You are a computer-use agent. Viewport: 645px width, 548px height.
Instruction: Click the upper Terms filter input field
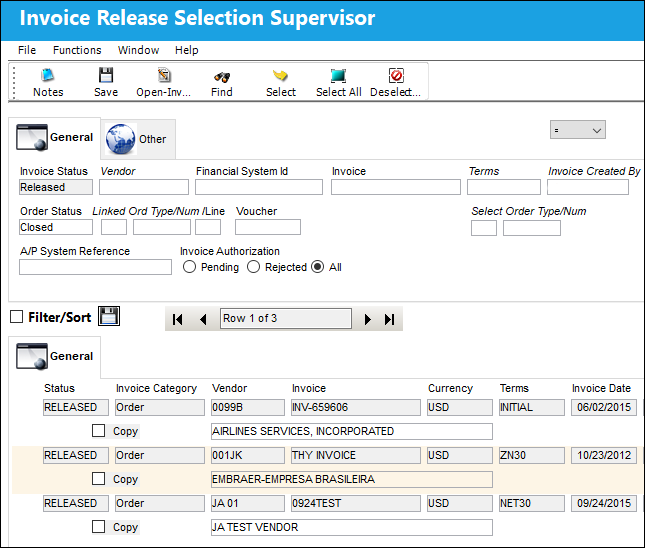[x=504, y=187]
